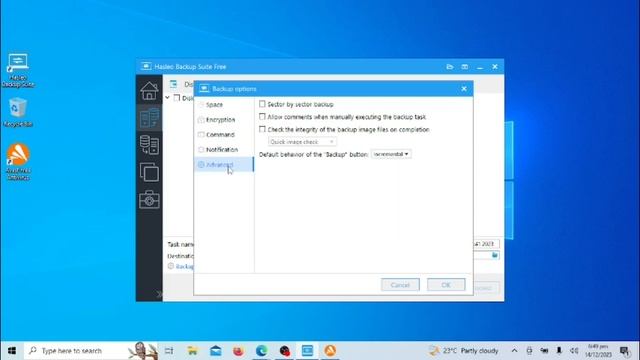640x360 pixels.
Task: Open the Windows Start menu
Action: click(x=12, y=351)
